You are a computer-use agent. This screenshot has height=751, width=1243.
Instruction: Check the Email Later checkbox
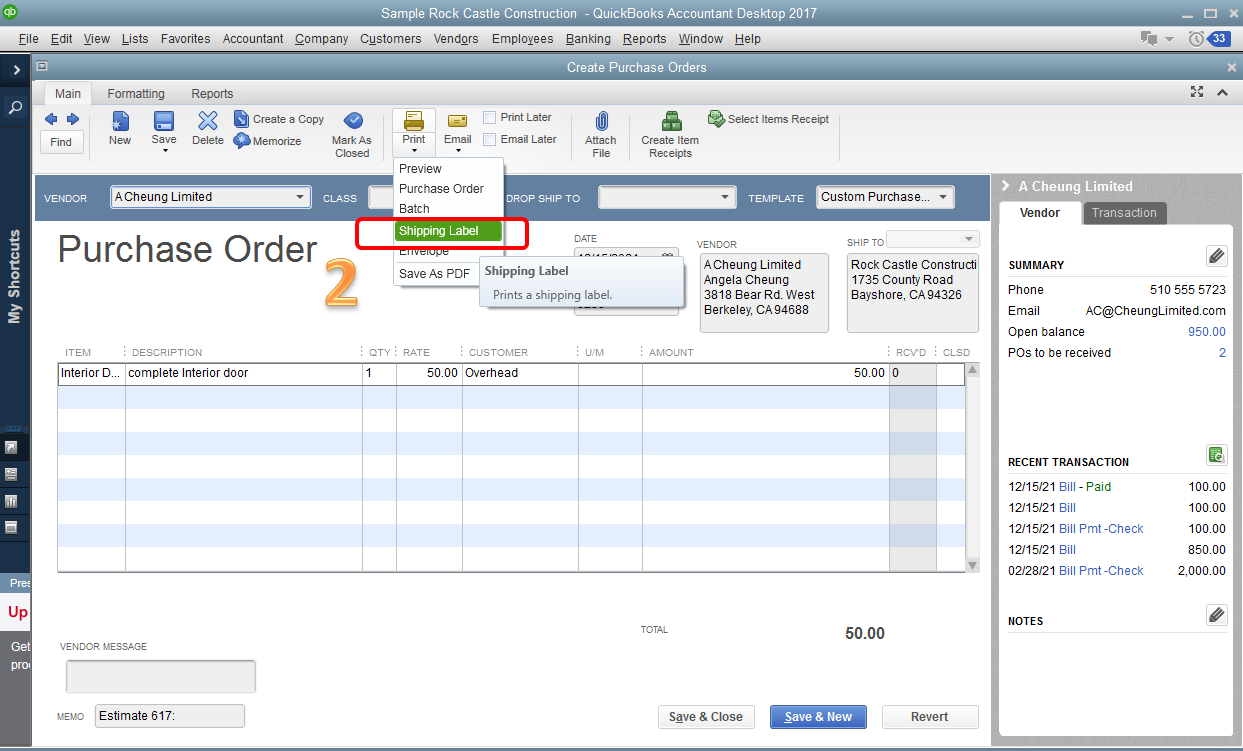pos(489,139)
